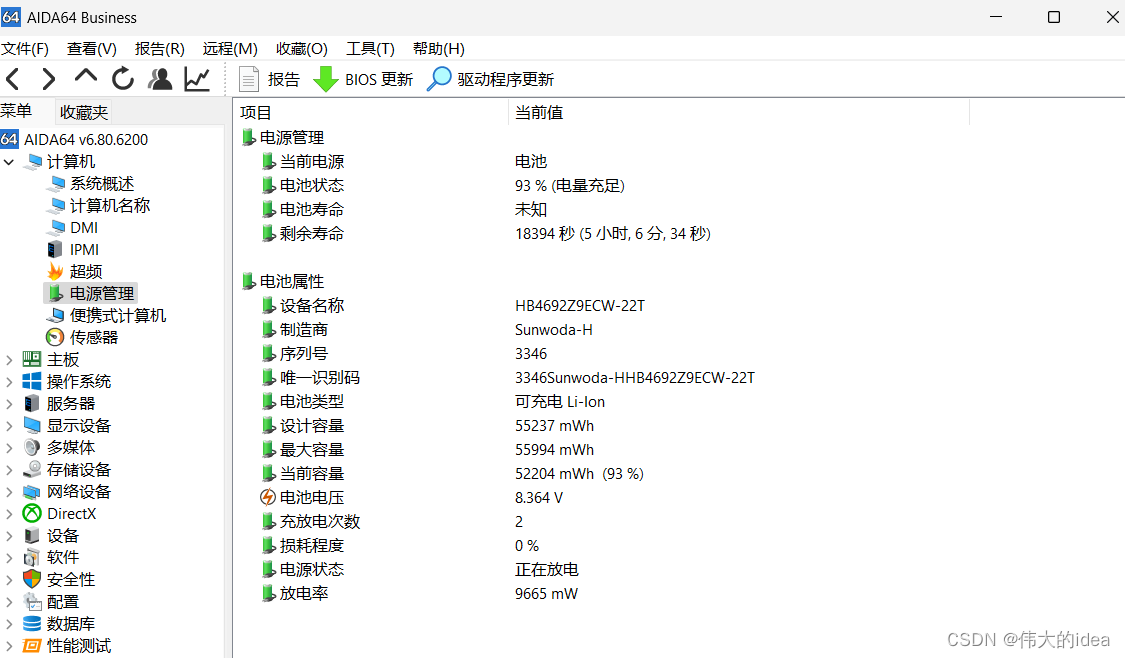Click the BIOS 更新 green arrow button
1125x658 pixels.
(363, 79)
